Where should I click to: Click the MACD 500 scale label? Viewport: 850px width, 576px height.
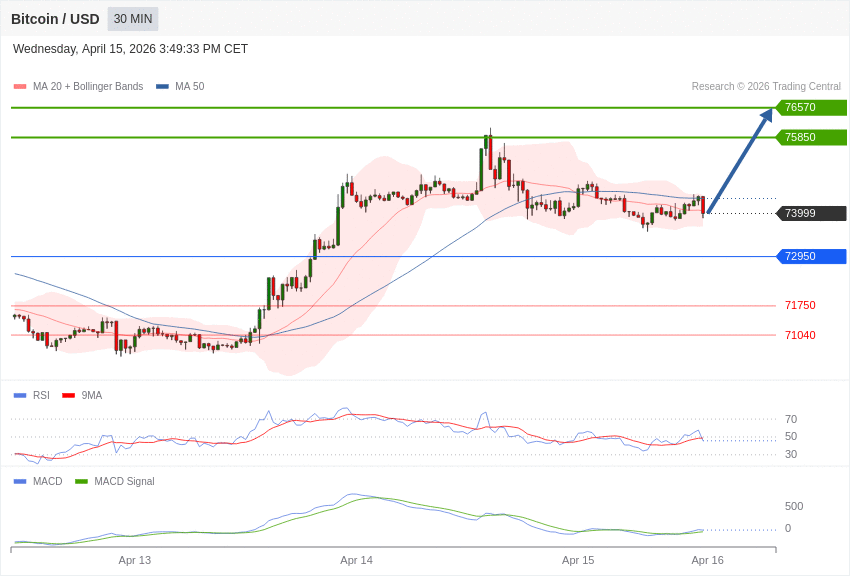pyautogui.click(x=794, y=507)
